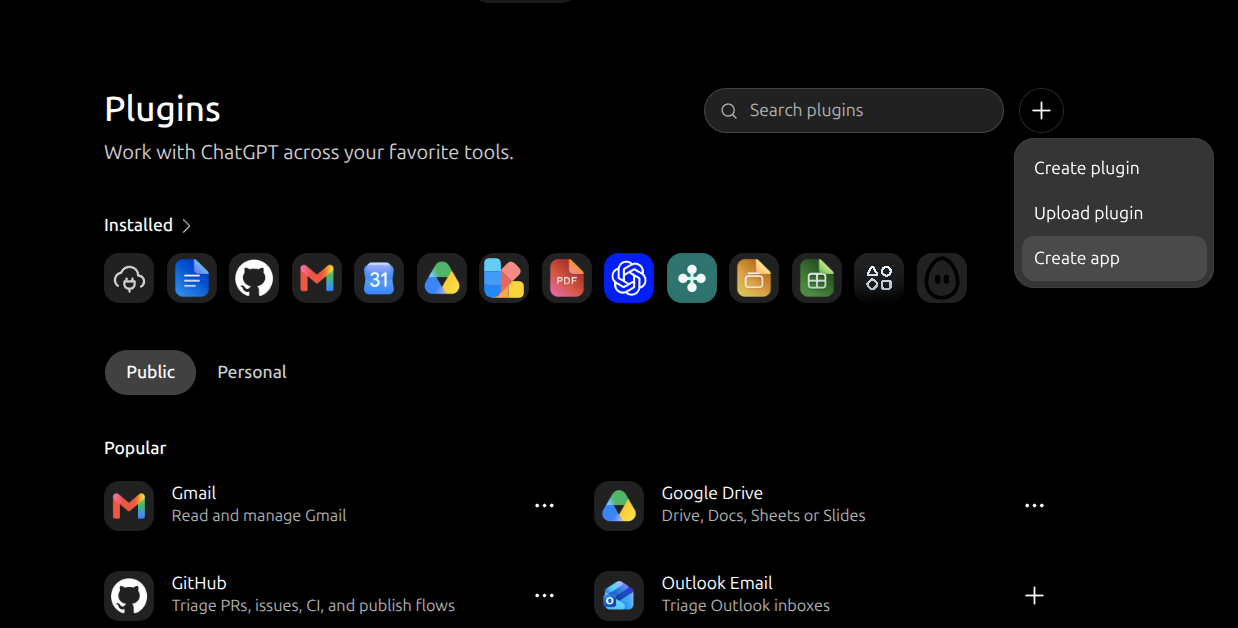Viewport: 1238px width, 628px height.
Task: Open the GitHub icon in the Installed row
Action: tap(254, 278)
